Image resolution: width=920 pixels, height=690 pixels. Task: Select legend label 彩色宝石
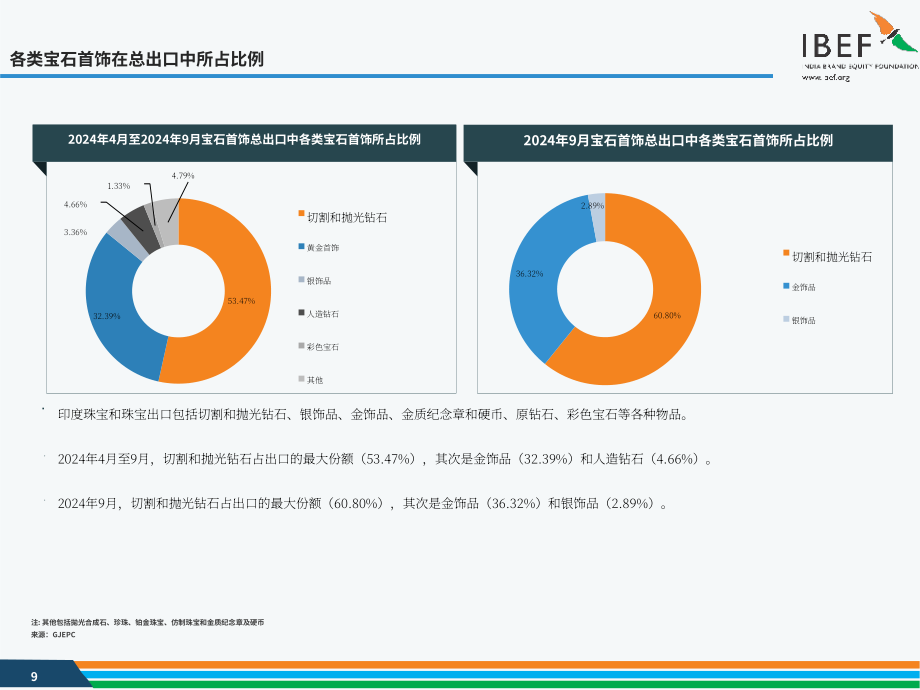point(323,347)
